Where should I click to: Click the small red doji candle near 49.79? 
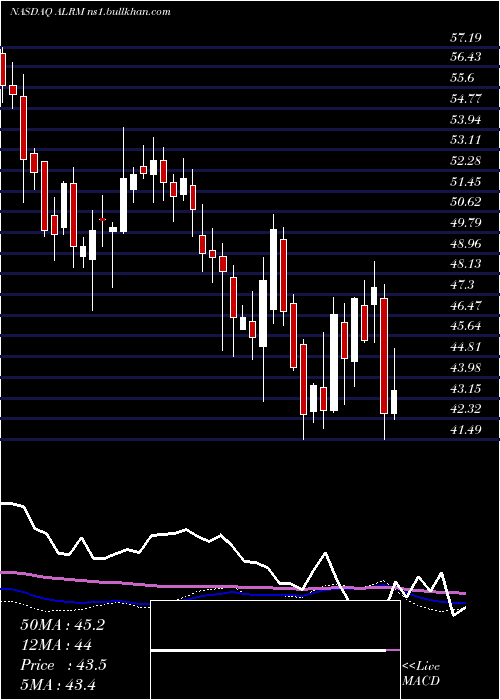click(103, 220)
